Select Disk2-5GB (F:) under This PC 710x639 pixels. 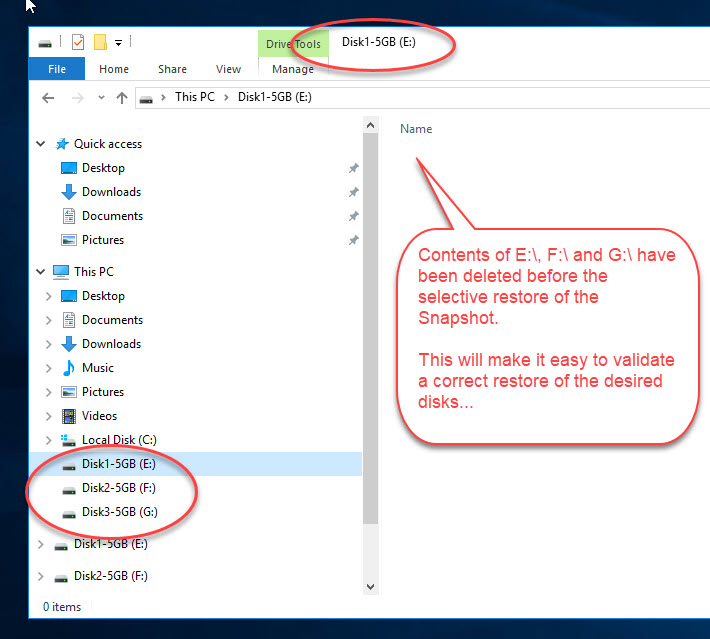pos(118,488)
